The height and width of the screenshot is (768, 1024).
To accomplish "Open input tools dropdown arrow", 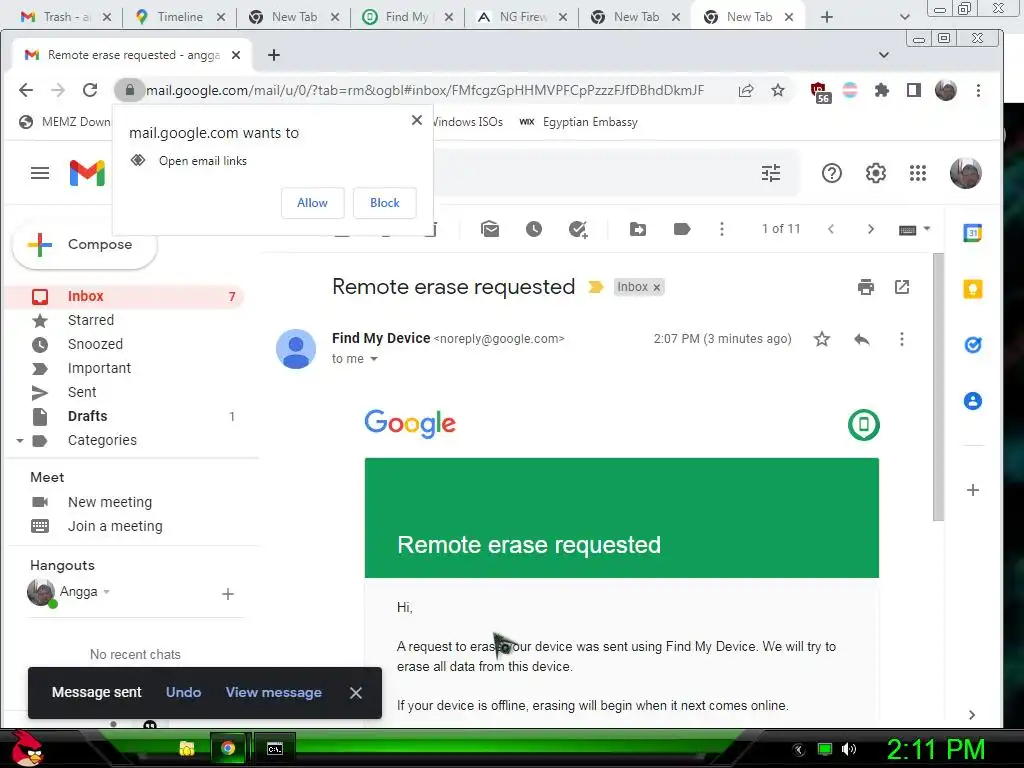I will click(x=927, y=229).
